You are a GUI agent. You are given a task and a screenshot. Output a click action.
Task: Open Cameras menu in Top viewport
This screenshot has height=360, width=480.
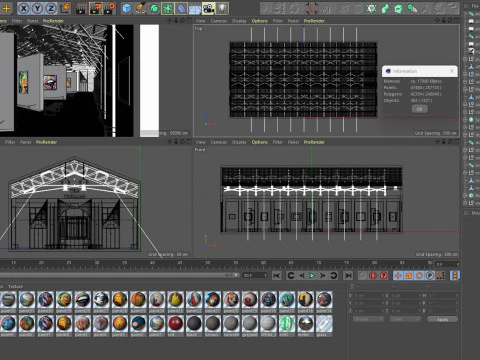[x=219, y=21]
